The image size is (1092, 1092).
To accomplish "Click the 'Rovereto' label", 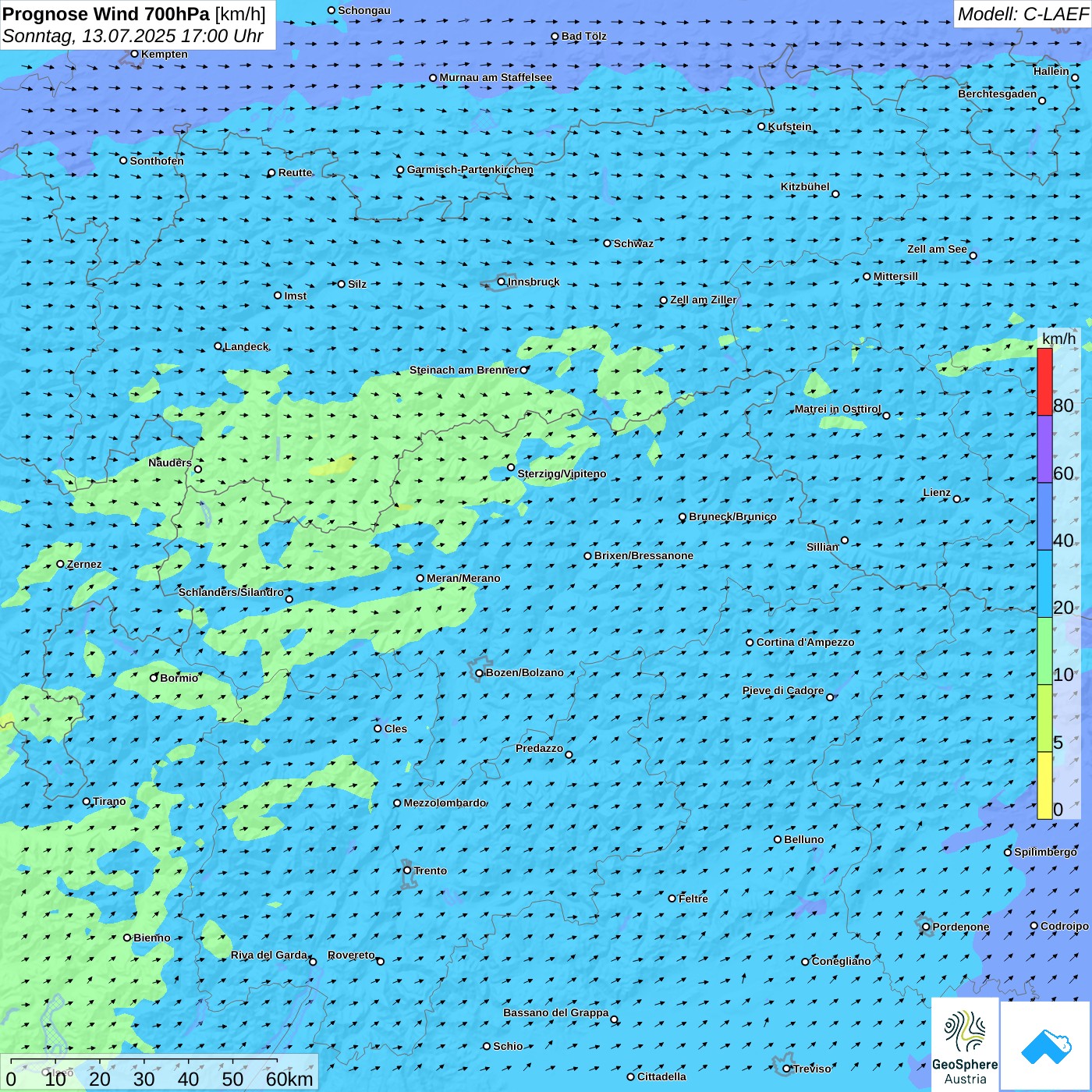I will [351, 955].
